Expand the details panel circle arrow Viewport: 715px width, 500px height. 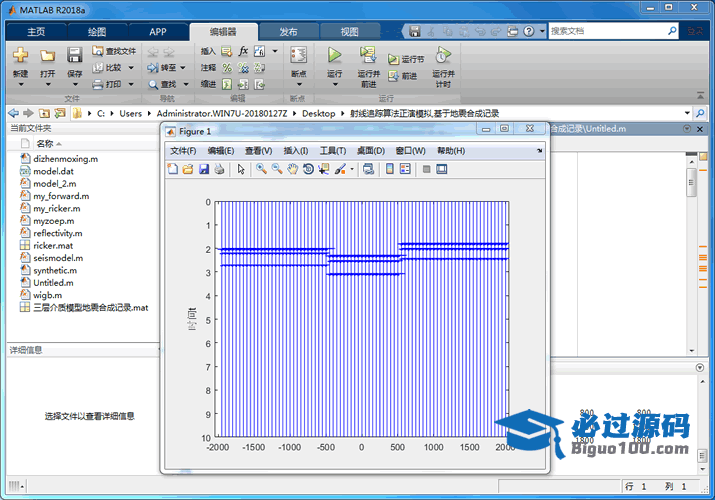700,367
